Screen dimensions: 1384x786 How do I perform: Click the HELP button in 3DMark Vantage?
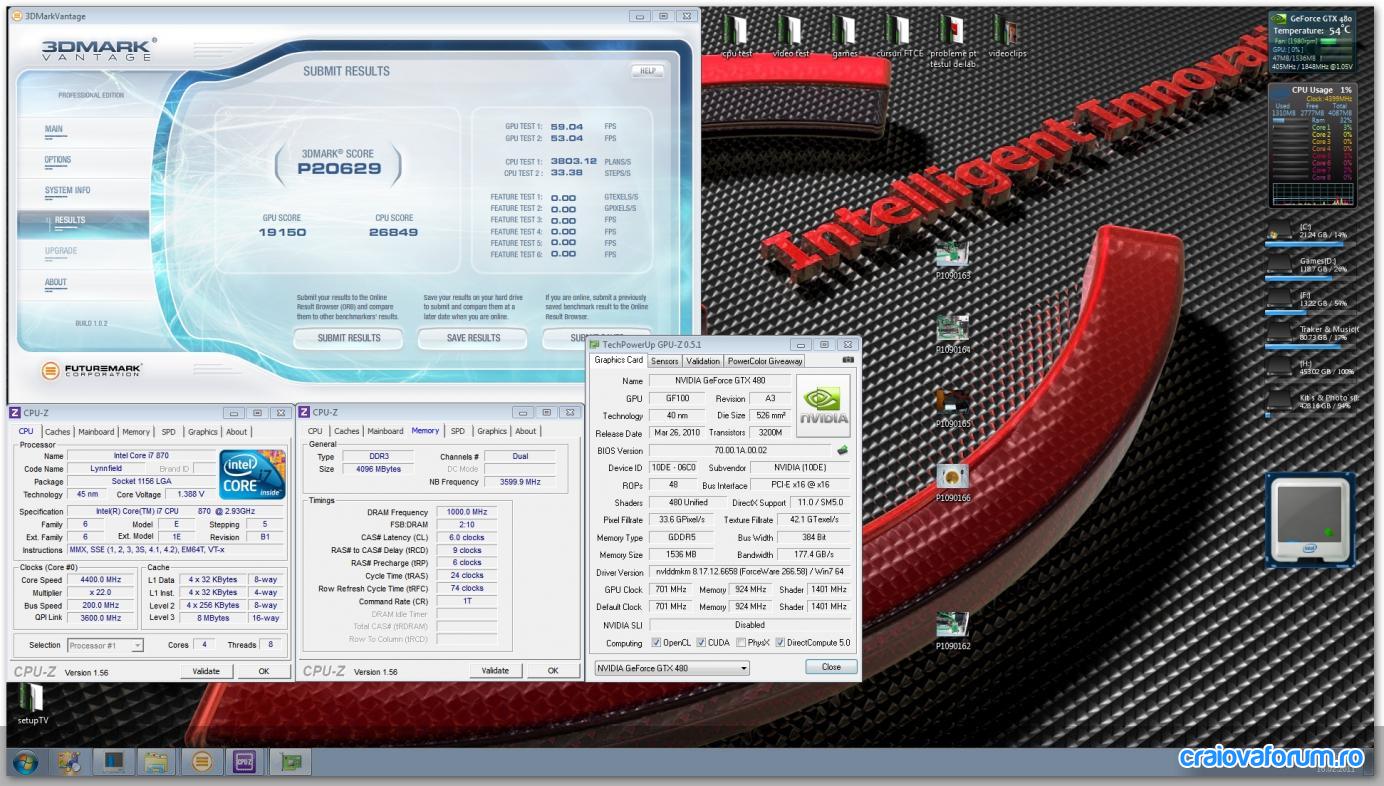[x=648, y=71]
